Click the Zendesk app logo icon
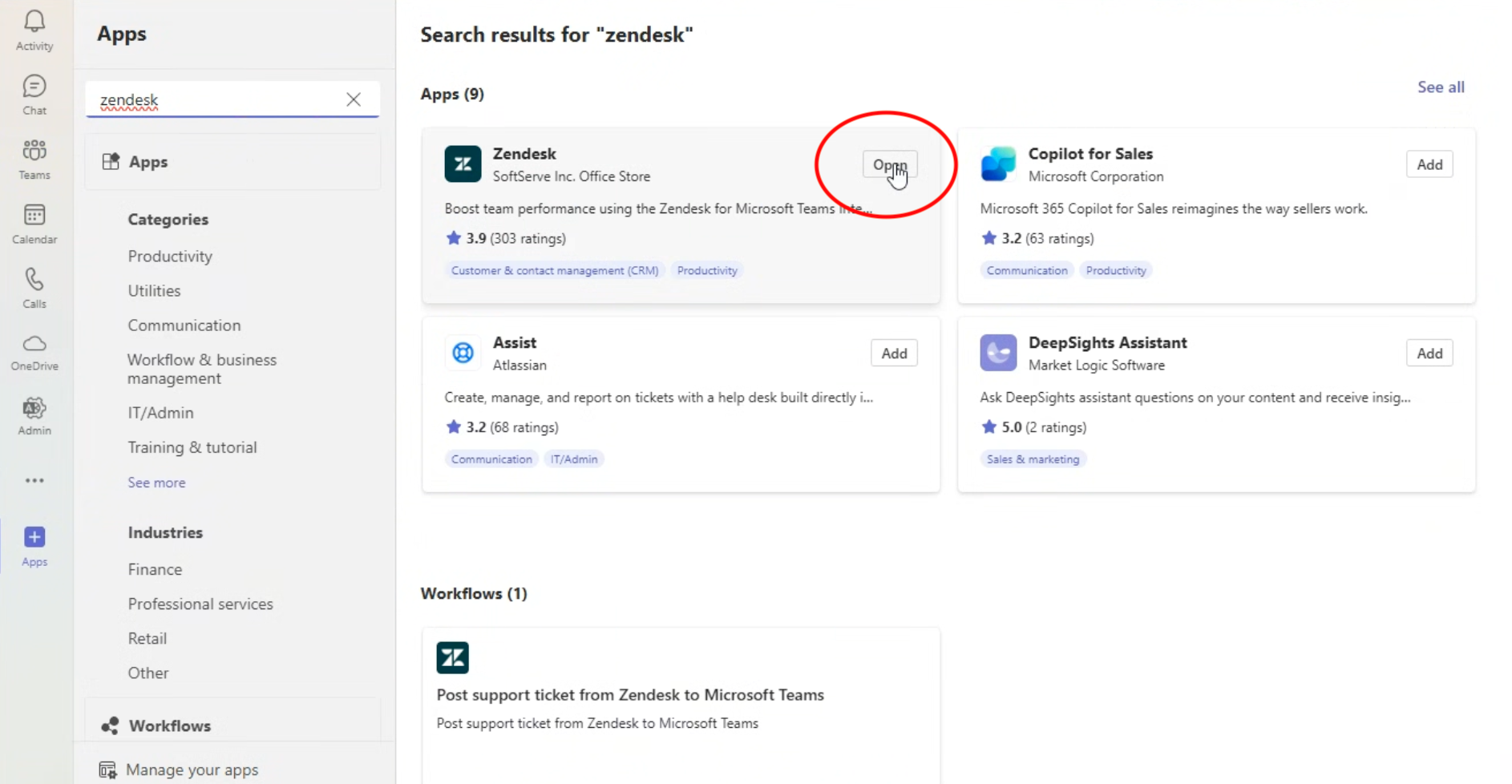The image size is (1512, 784). [463, 164]
